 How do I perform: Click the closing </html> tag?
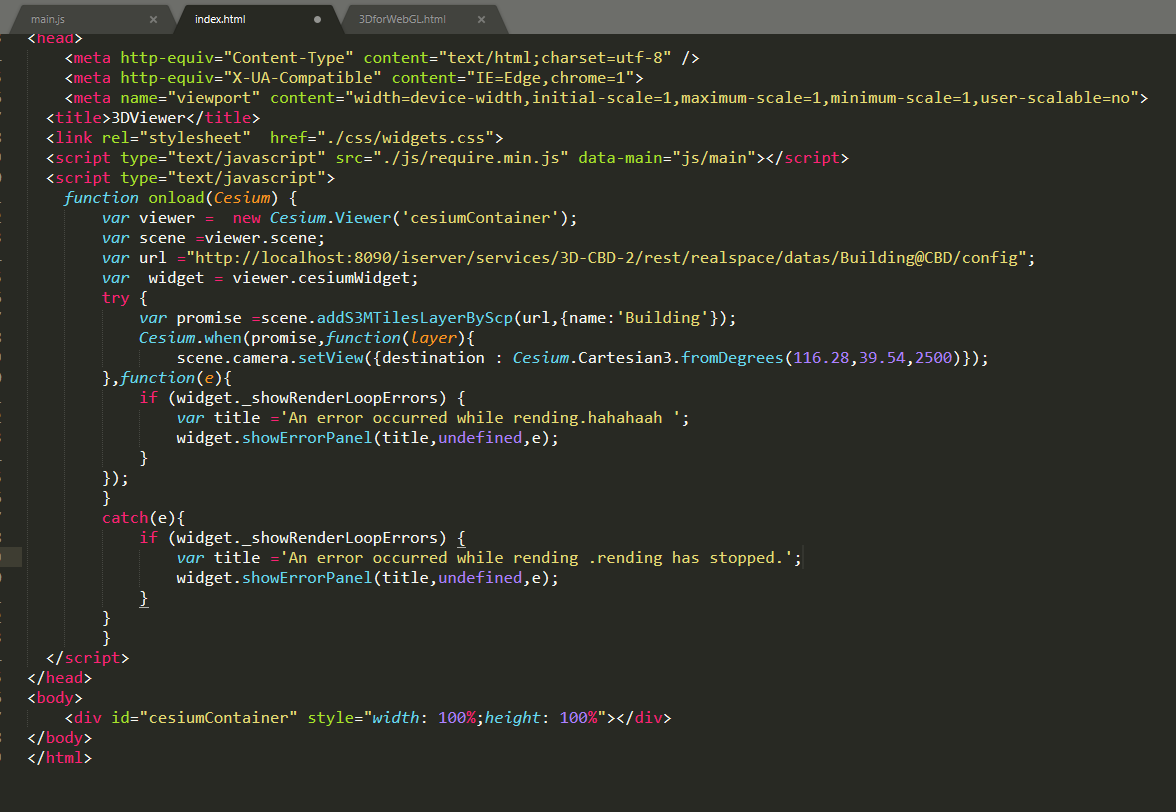(x=59, y=758)
